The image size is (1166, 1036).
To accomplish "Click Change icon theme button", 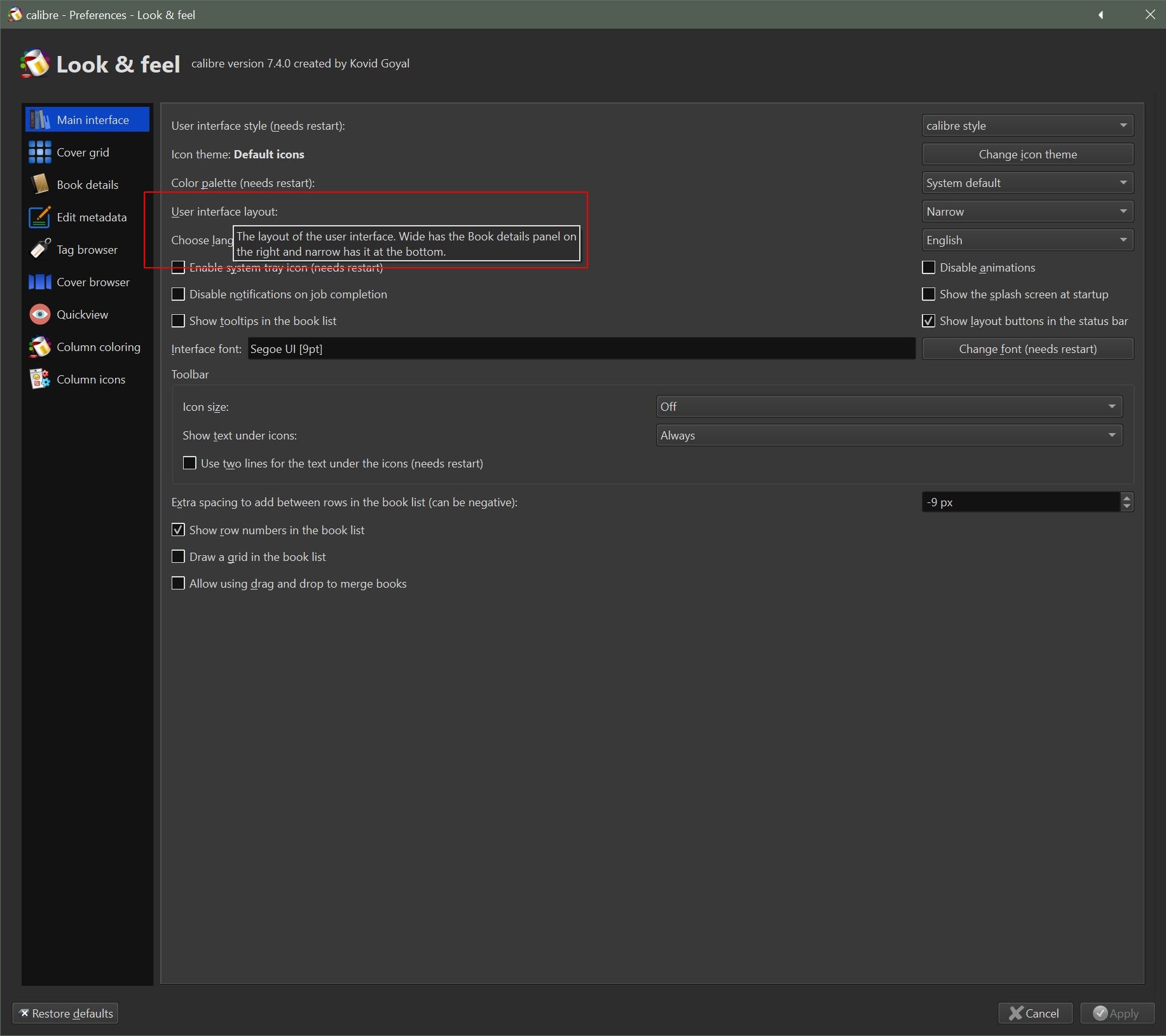I will pos(1027,154).
